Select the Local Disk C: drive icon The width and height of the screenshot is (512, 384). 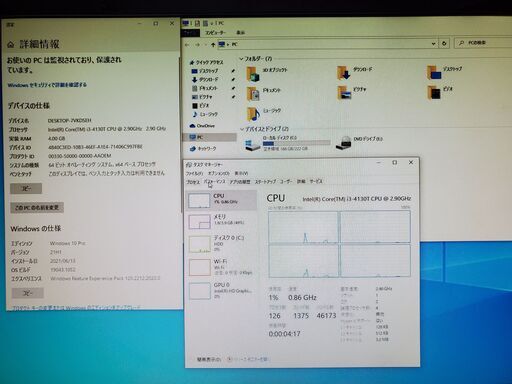253,145
